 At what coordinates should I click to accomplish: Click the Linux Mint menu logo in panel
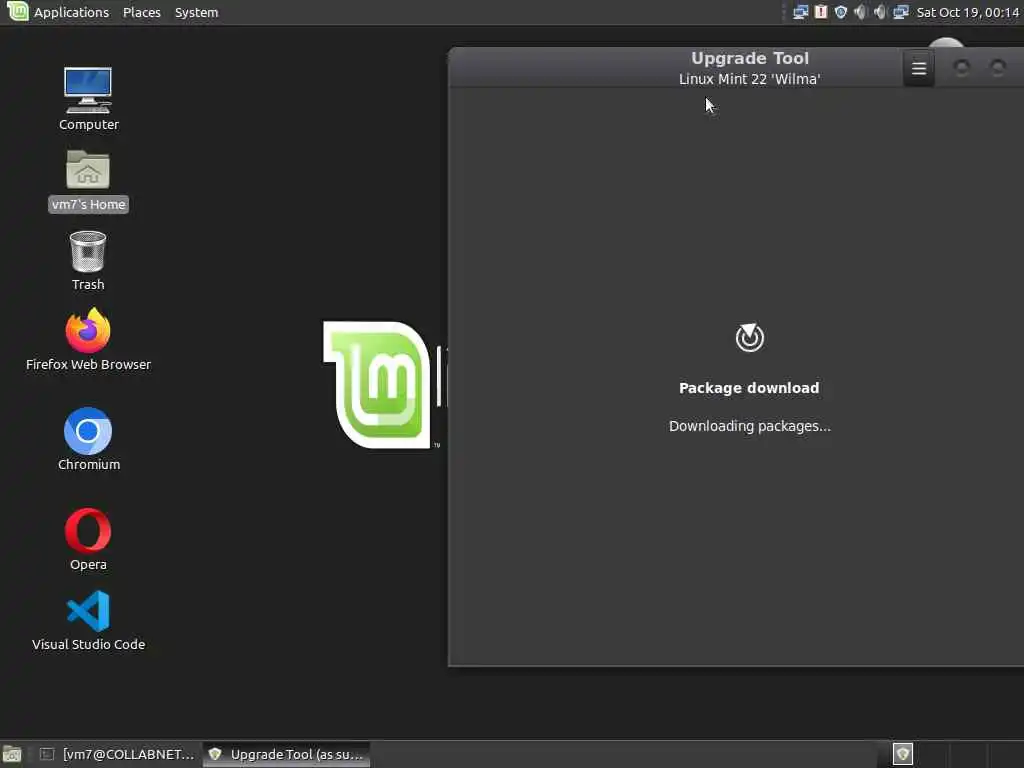coord(18,11)
